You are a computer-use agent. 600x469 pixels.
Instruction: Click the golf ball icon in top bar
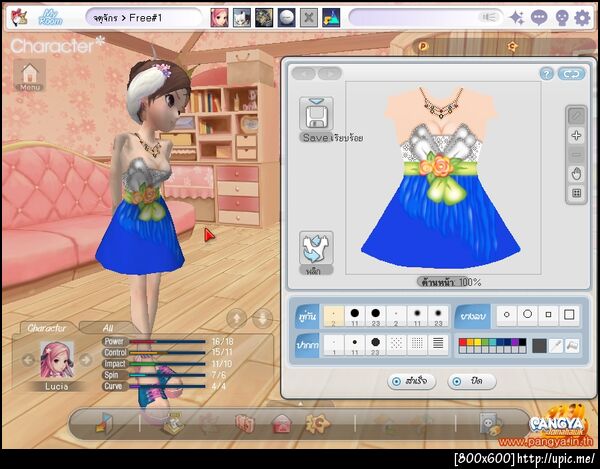[x=286, y=18]
